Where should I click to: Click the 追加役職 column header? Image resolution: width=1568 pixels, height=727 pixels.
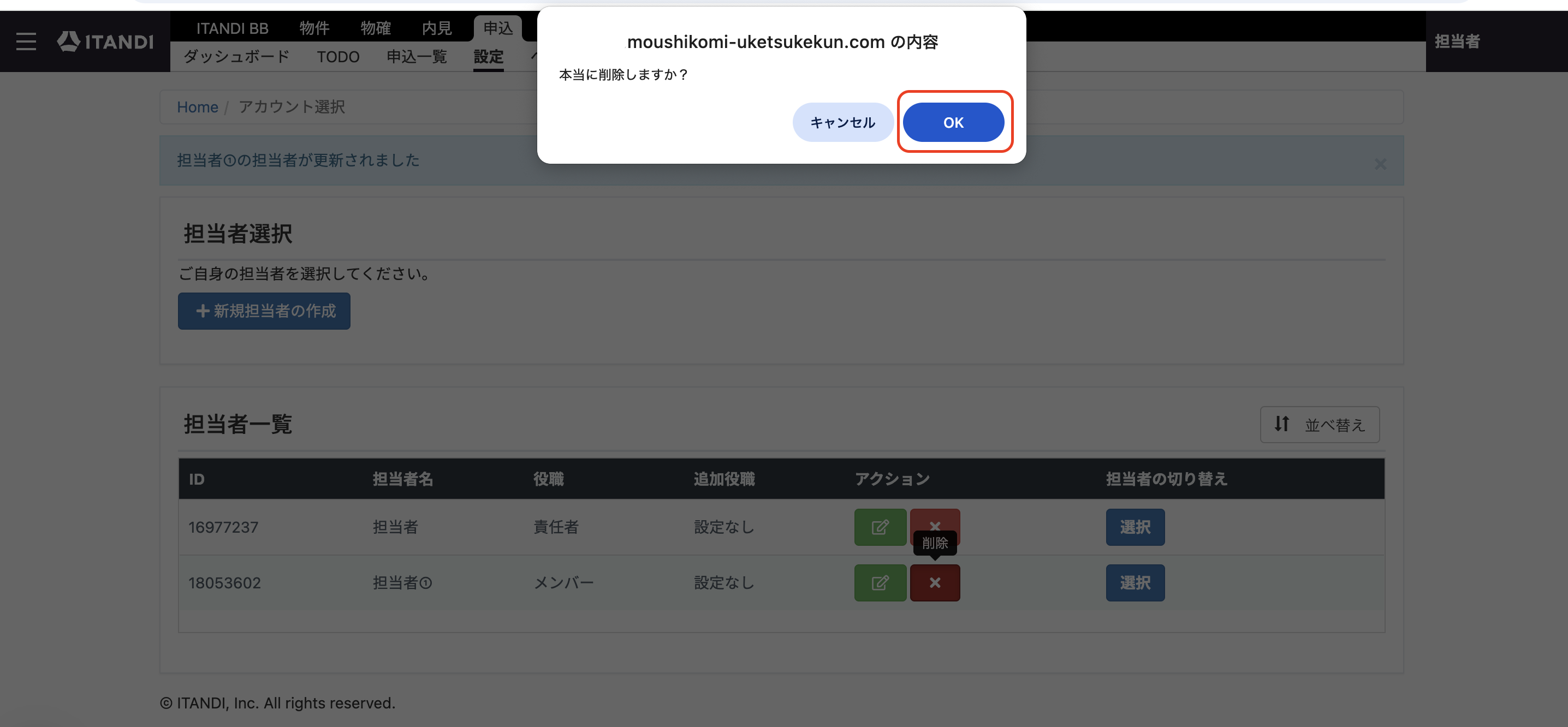pos(724,479)
